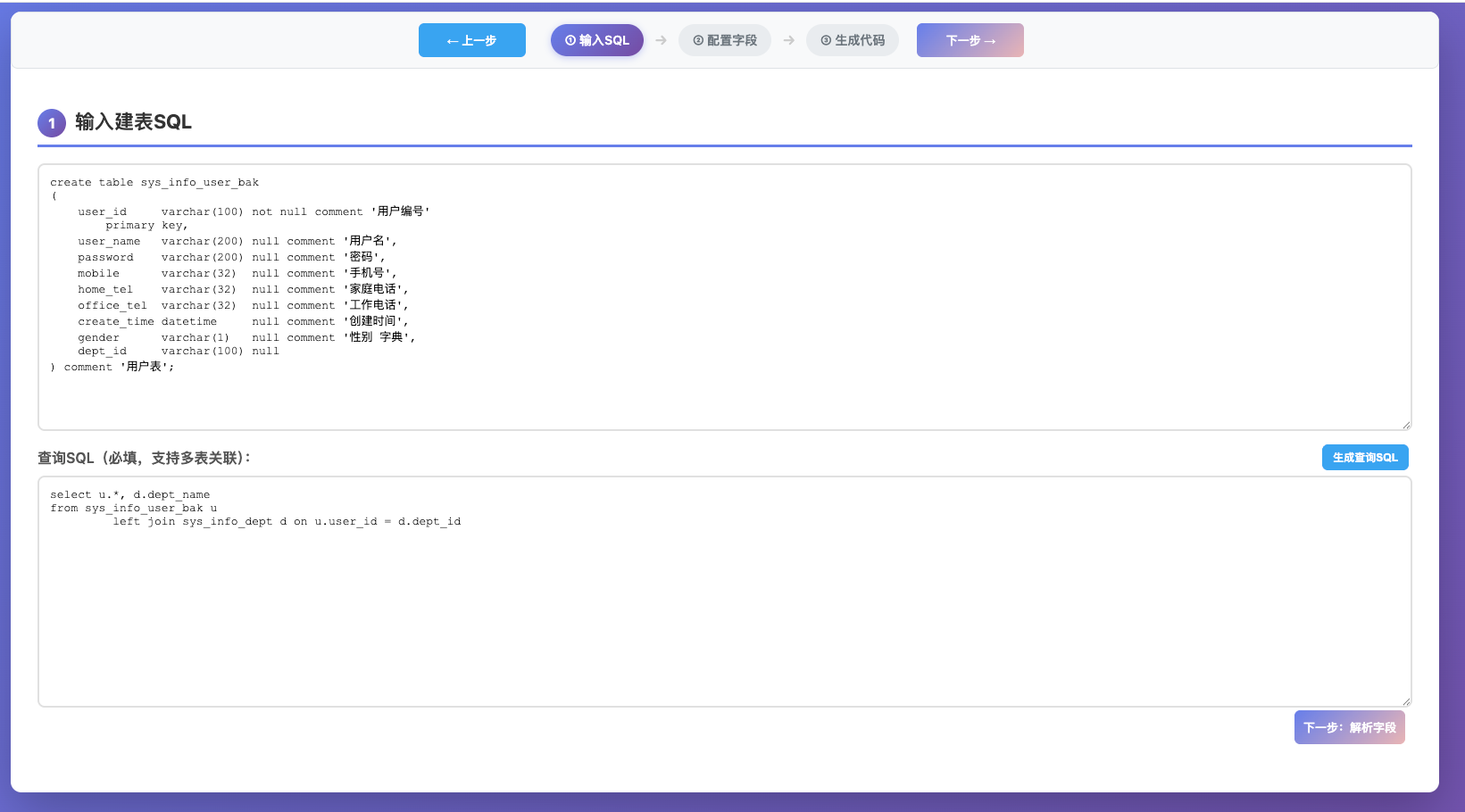Click the 输入建表SQL section title
The height and width of the screenshot is (812, 1465).
[132, 121]
